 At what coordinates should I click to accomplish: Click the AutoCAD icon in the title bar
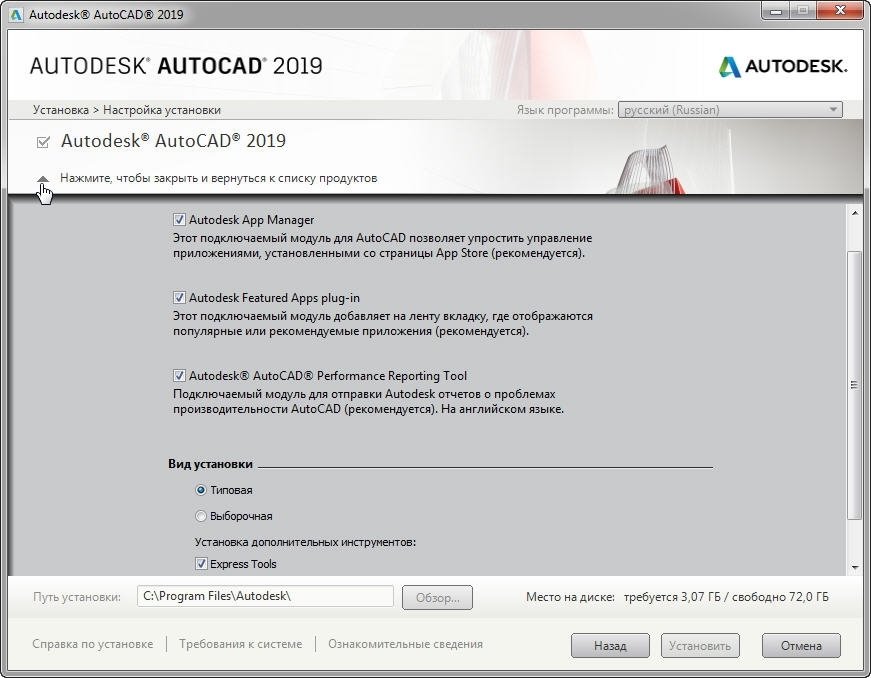pos(17,14)
